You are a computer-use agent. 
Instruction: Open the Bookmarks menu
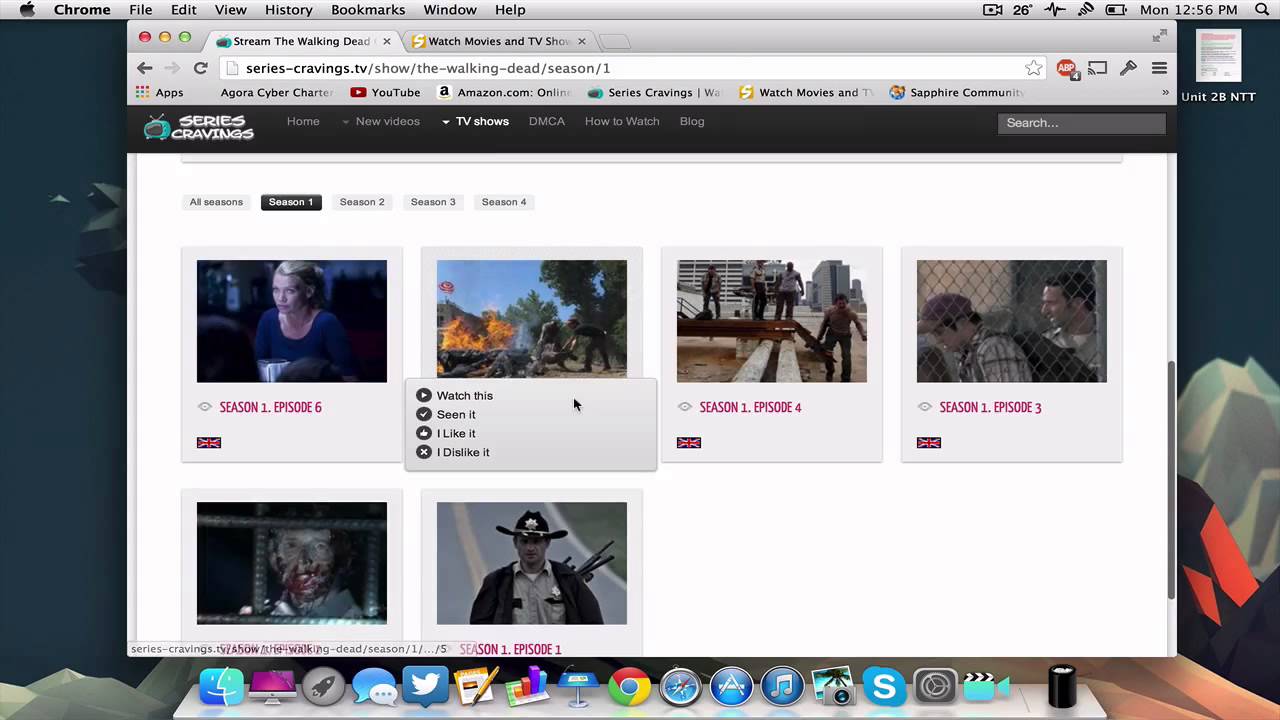(x=368, y=10)
